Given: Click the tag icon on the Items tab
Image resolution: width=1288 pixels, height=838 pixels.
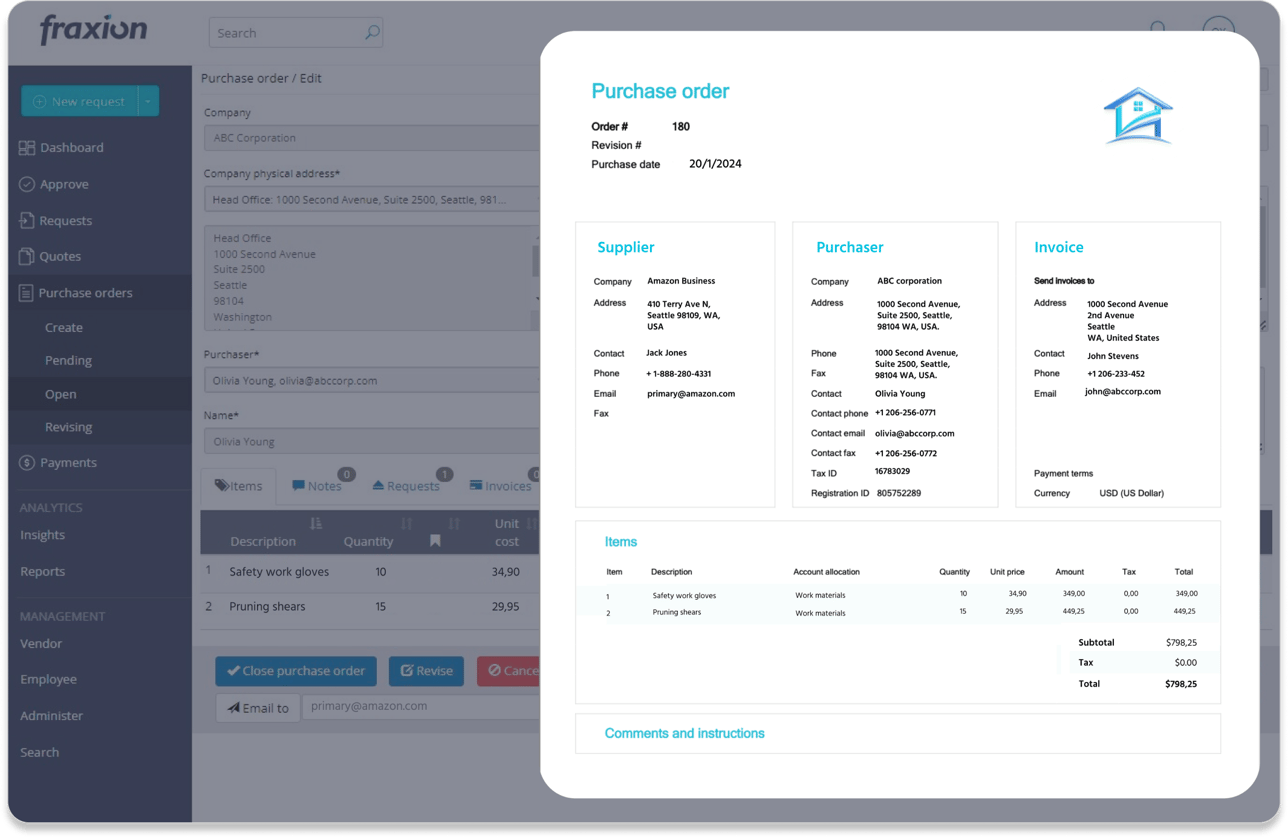Looking at the screenshot, I should click(220, 486).
